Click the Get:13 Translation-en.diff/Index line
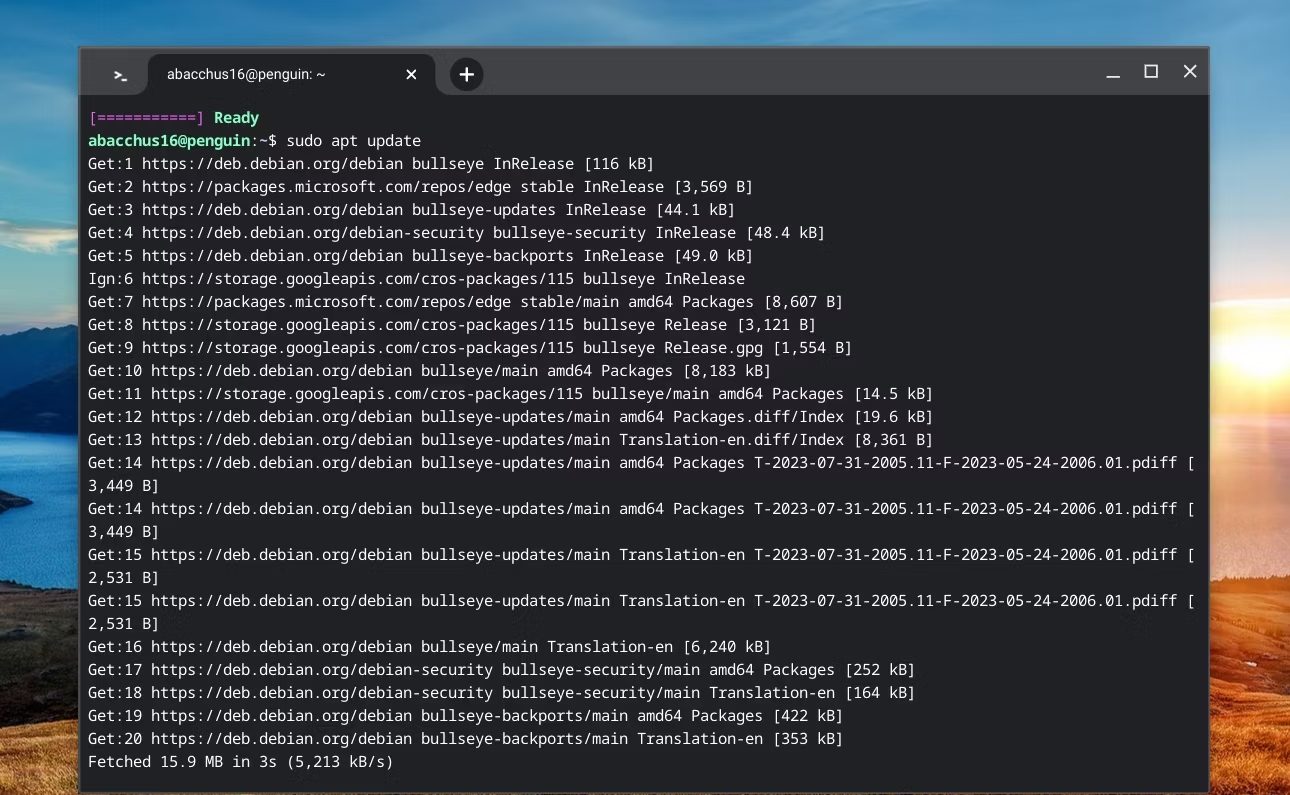The image size is (1290, 795). (x=510, y=440)
